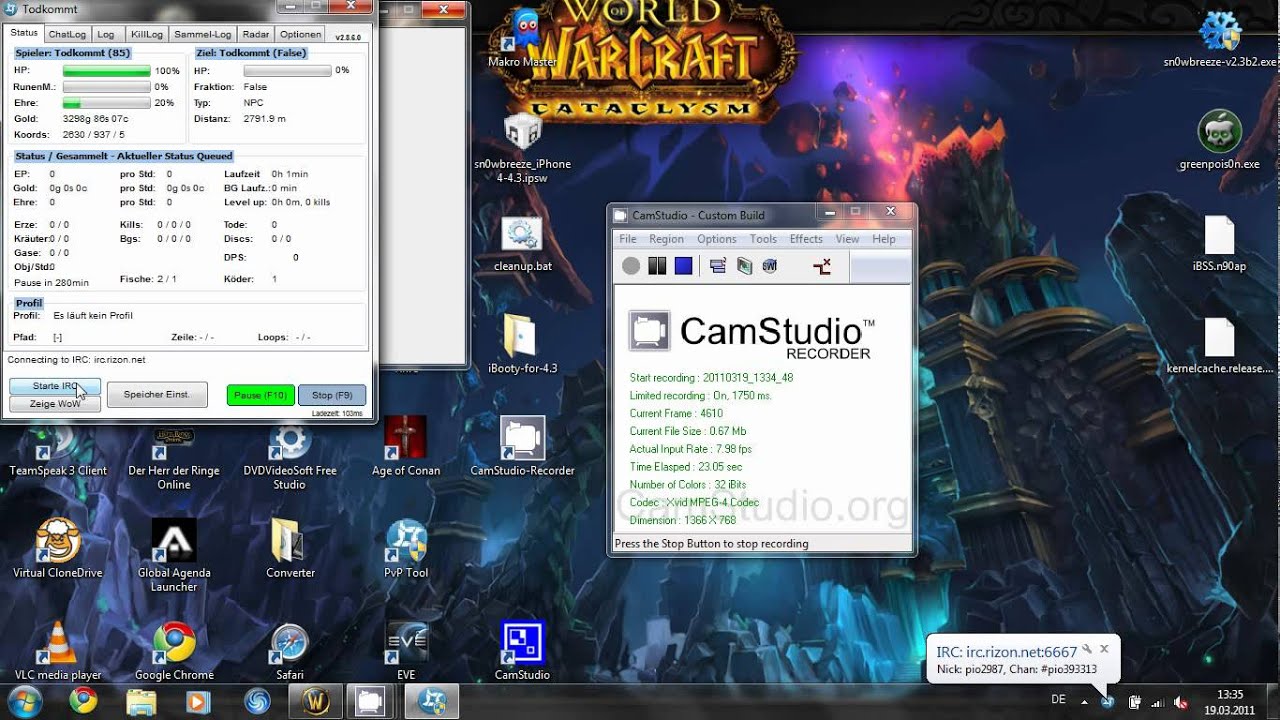Open the Effects menu in CamStudio
Image resolution: width=1280 pixels, height=720 pixels.
pos(806,239)
